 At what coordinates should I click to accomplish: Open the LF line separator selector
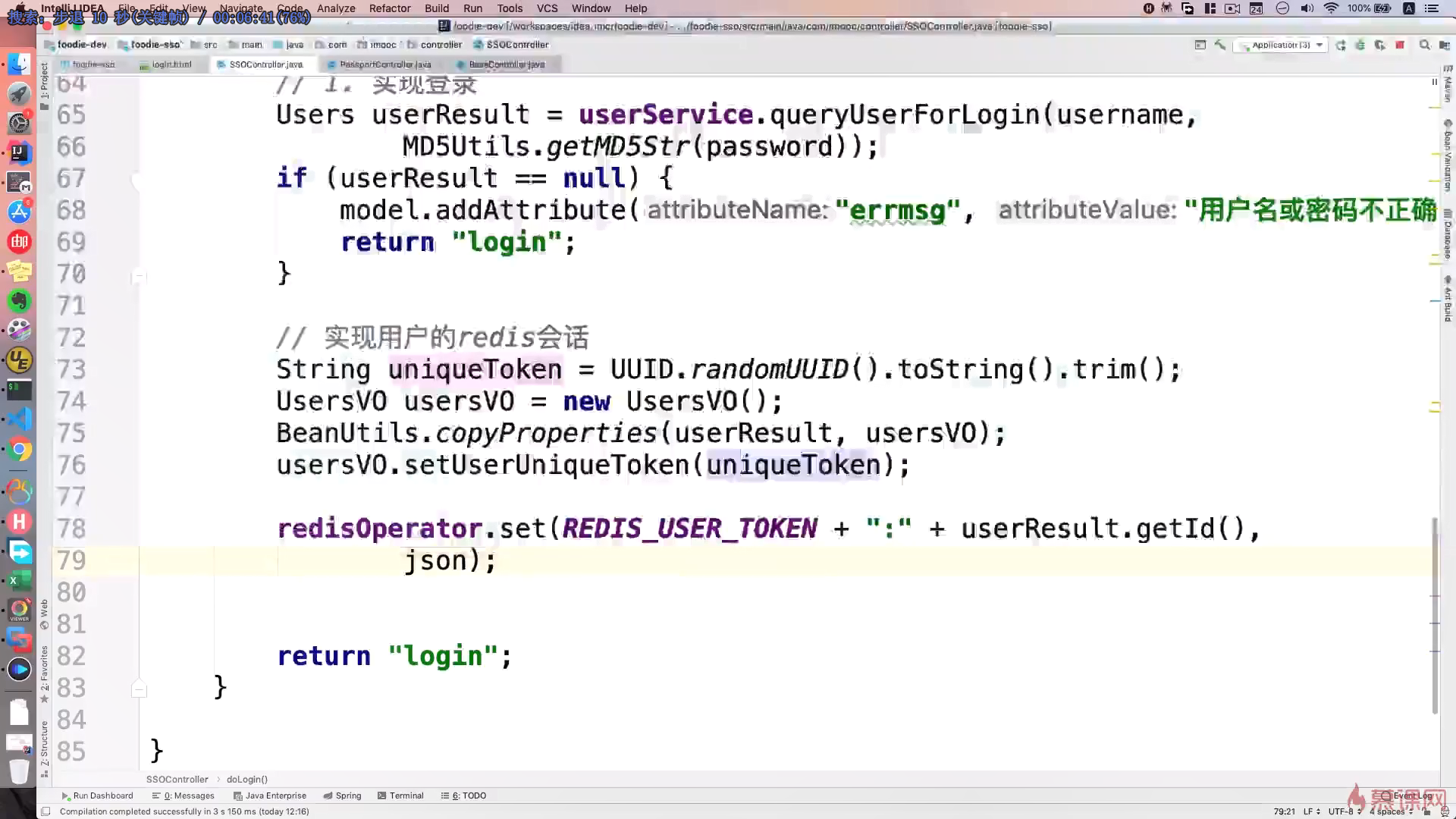click(x=1311, y=811)
